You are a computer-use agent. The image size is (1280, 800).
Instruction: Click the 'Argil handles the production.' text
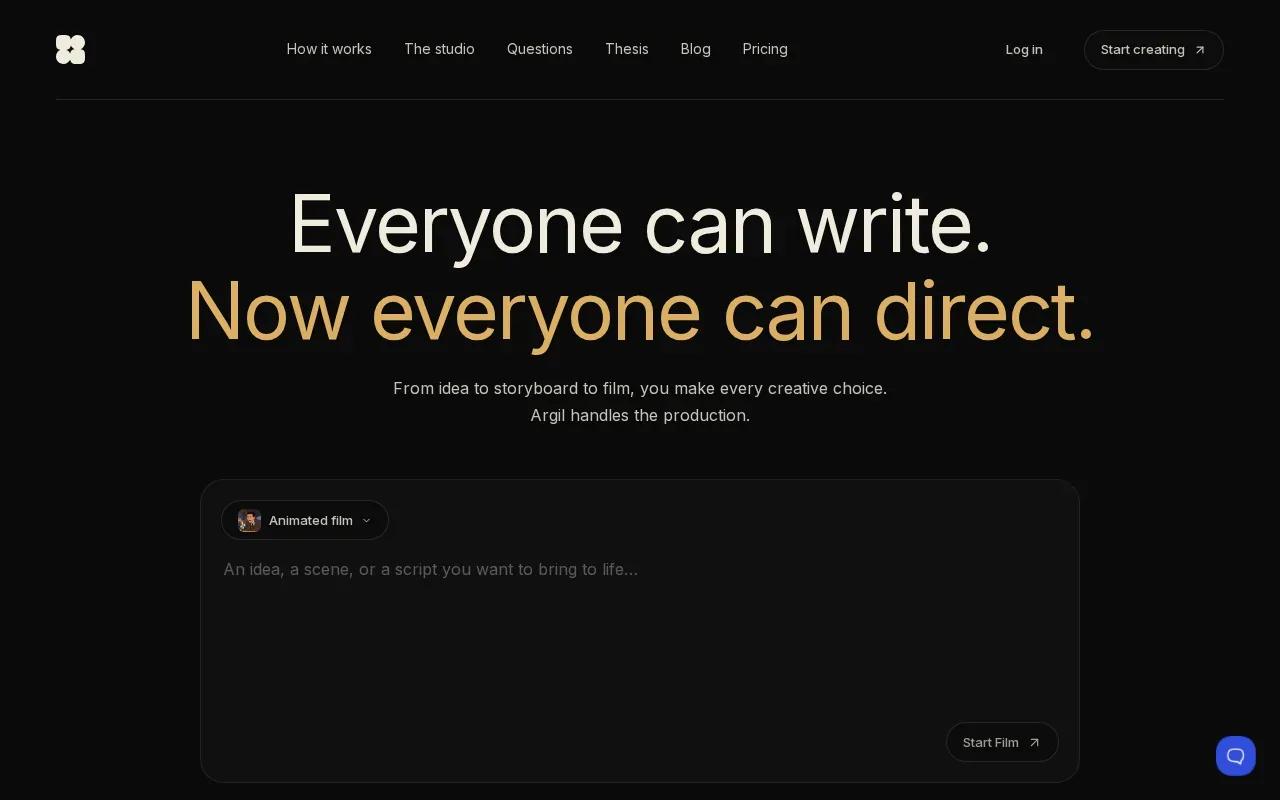point(640,415)
